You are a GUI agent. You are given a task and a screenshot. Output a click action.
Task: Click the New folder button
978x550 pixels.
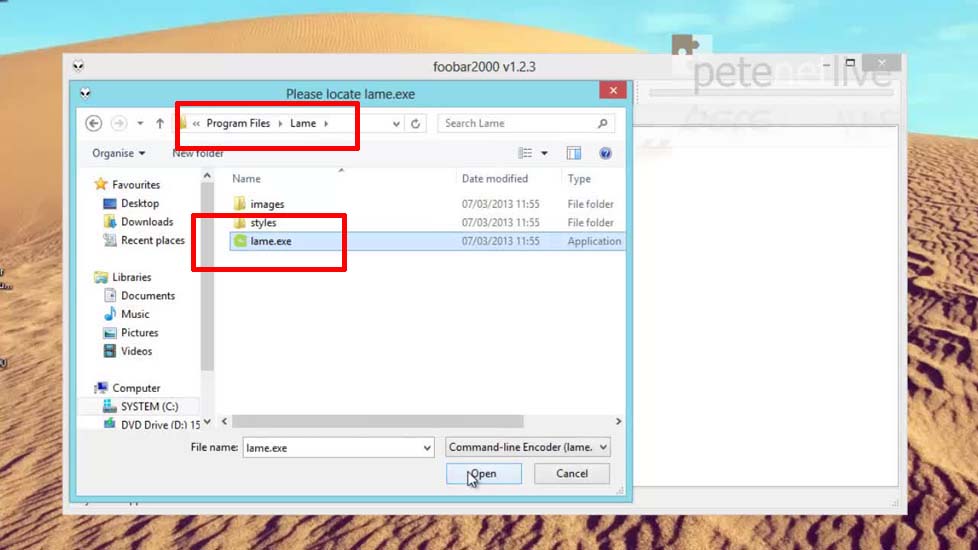(198, 153)
